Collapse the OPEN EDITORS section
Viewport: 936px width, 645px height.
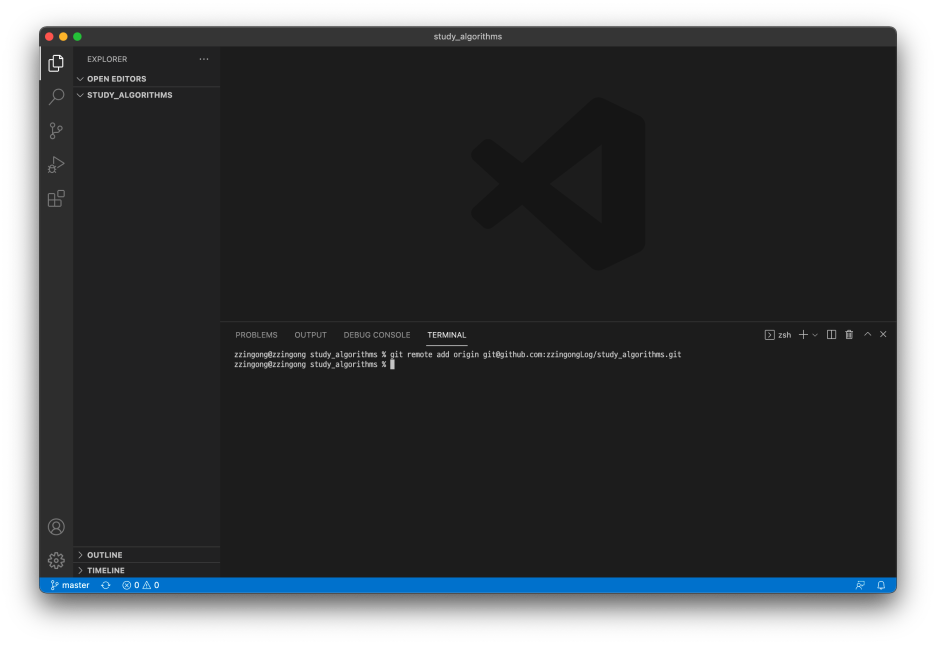[x=147, y=79]
